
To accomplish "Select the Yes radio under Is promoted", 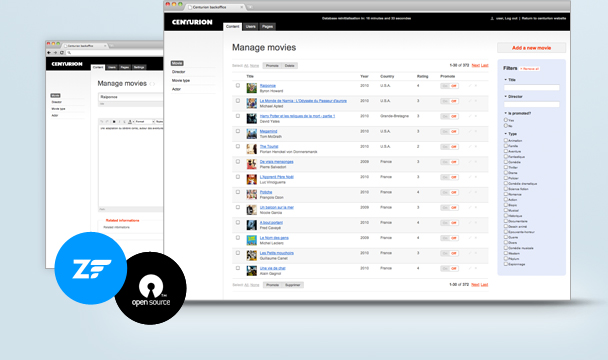I will click(506, 120).
